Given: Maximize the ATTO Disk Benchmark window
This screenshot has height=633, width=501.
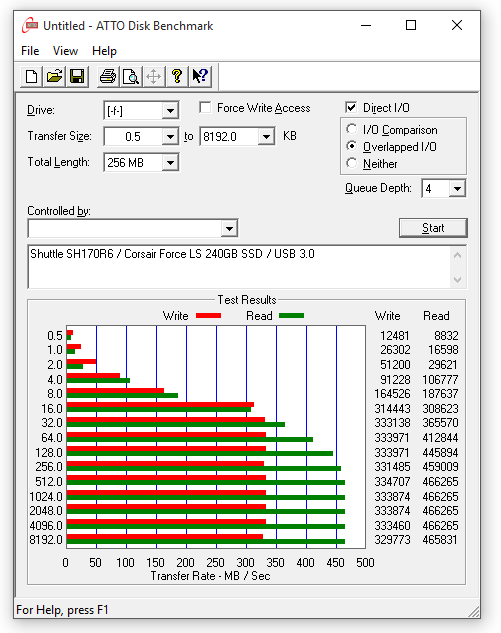Looking at the screenshot, I should click(411, 25).
